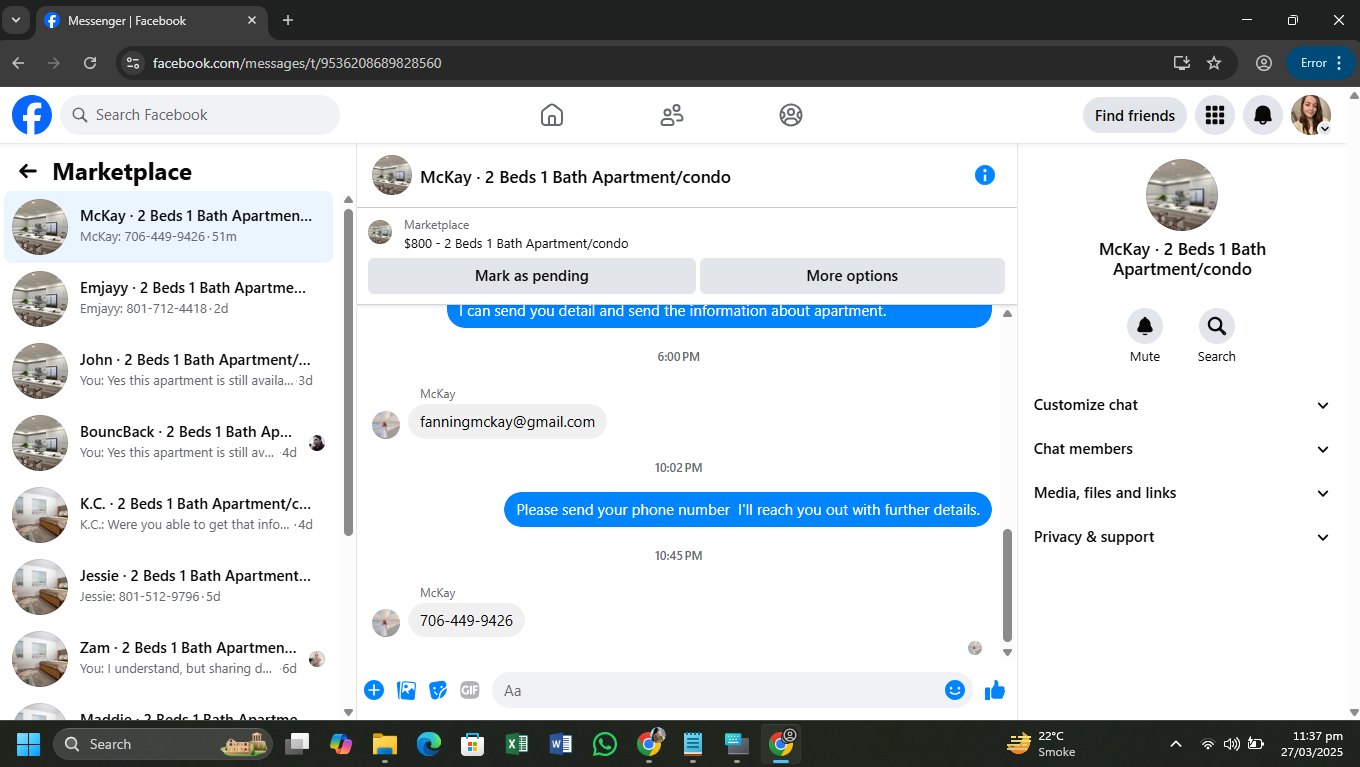Open more actions with the blue plus icon
The width and height of the screenshot is (1360, 767).
coord(374,690)
